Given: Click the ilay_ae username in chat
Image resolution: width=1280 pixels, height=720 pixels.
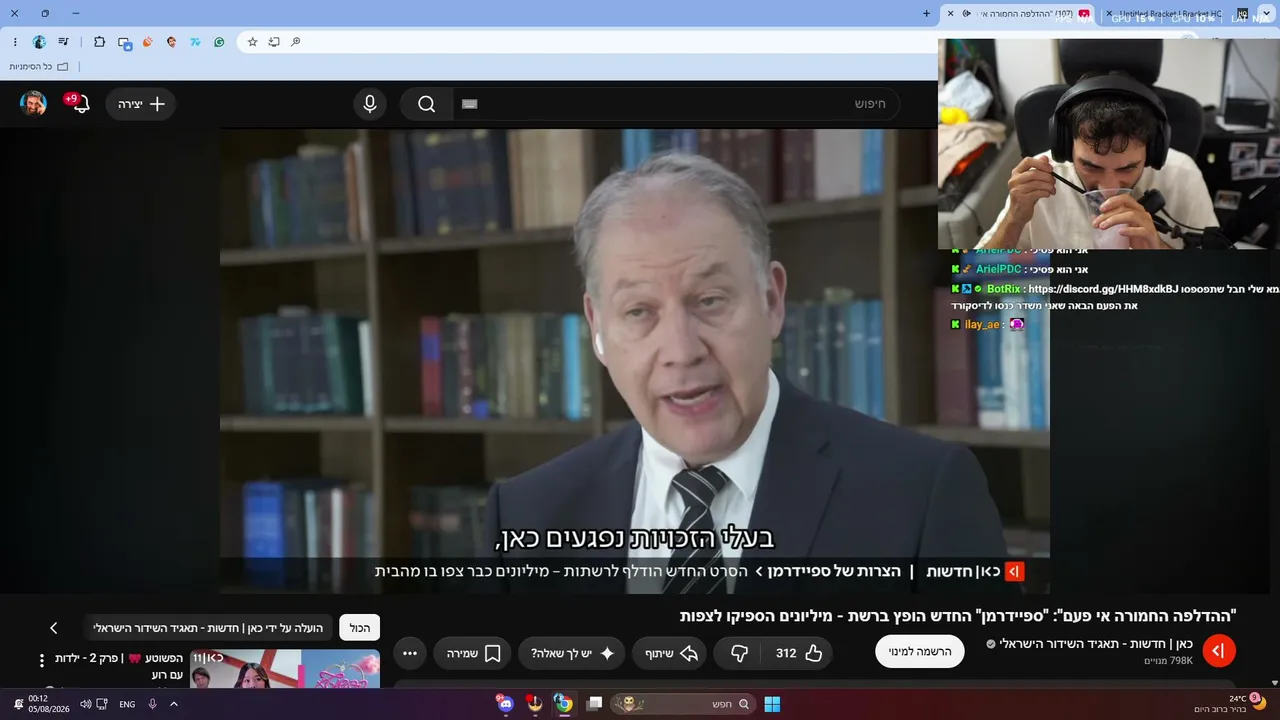Looking at the screenshot, I should point(982,325).
